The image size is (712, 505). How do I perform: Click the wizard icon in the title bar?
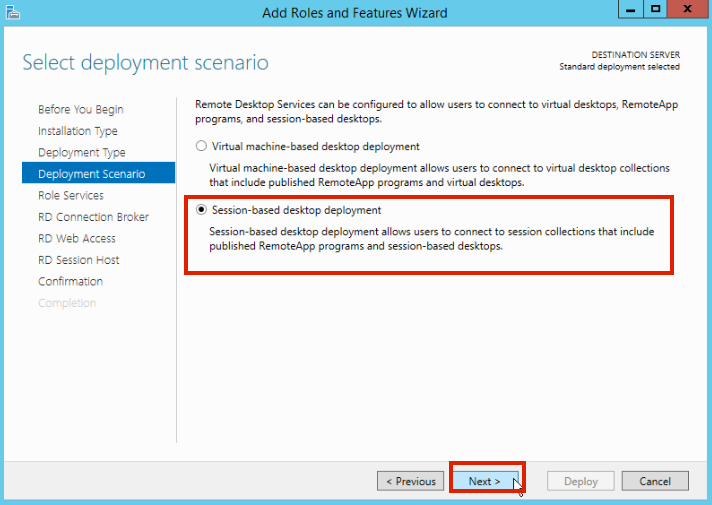pos(14,12)
